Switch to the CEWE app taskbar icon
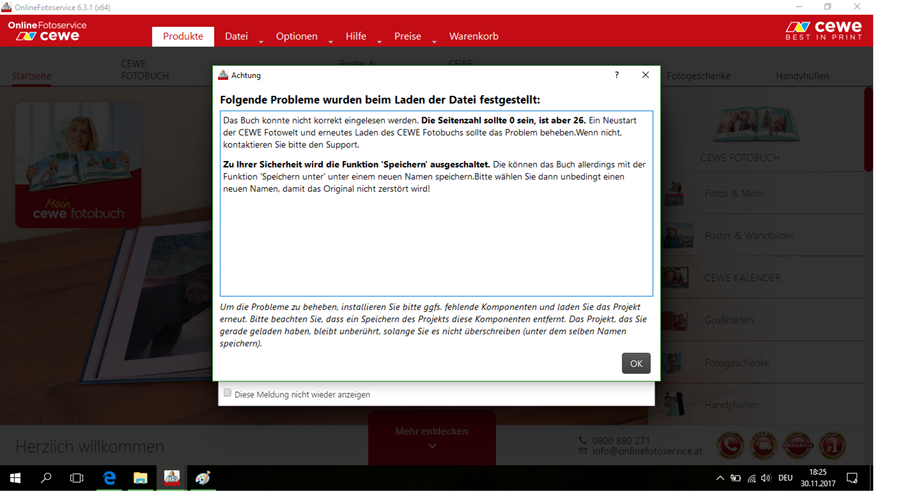900x501 pixels. click(172, 477)
